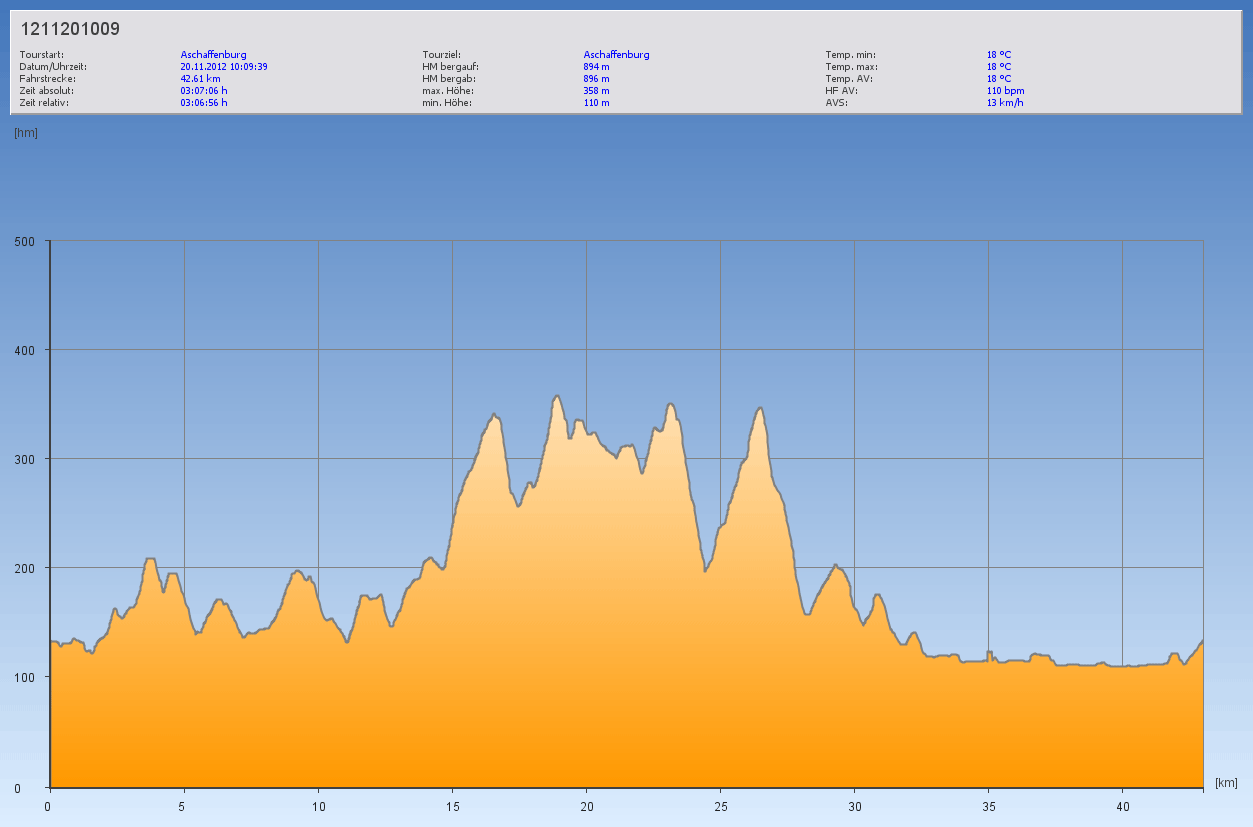Click the Temp. min value 18 °C
This screenshot has width=1253, height=827.
(x=998, y=54)
